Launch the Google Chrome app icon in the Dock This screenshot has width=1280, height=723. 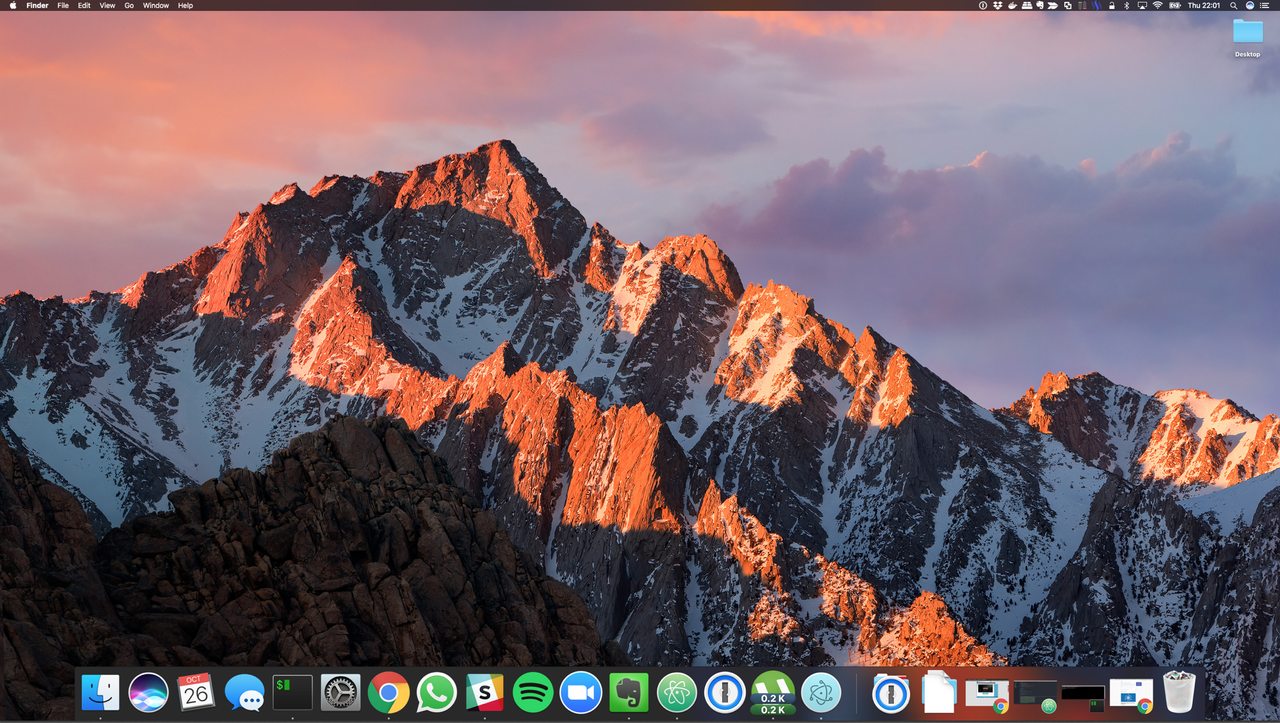388,692
